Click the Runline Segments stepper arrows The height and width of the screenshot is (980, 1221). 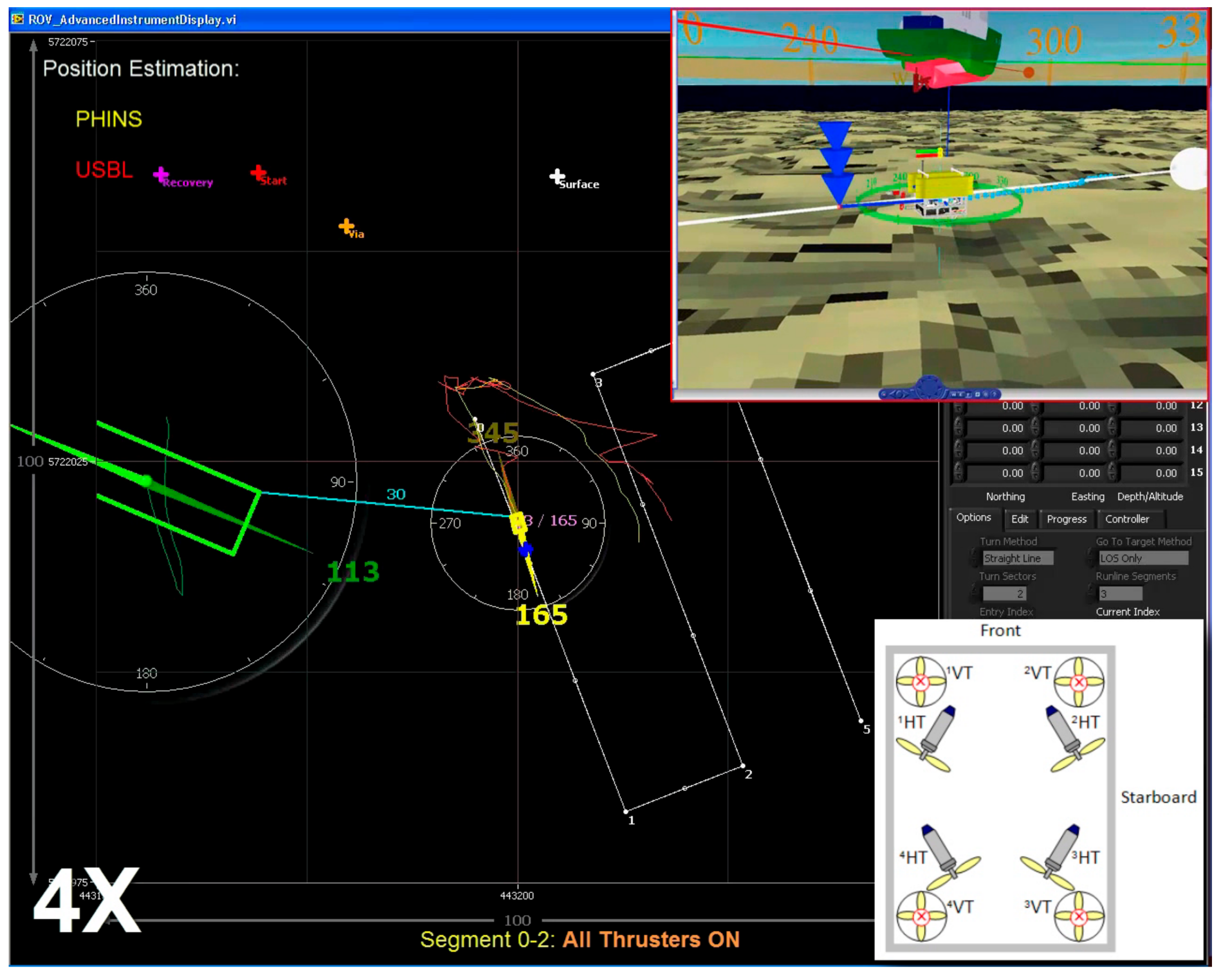coord(1090,594)
